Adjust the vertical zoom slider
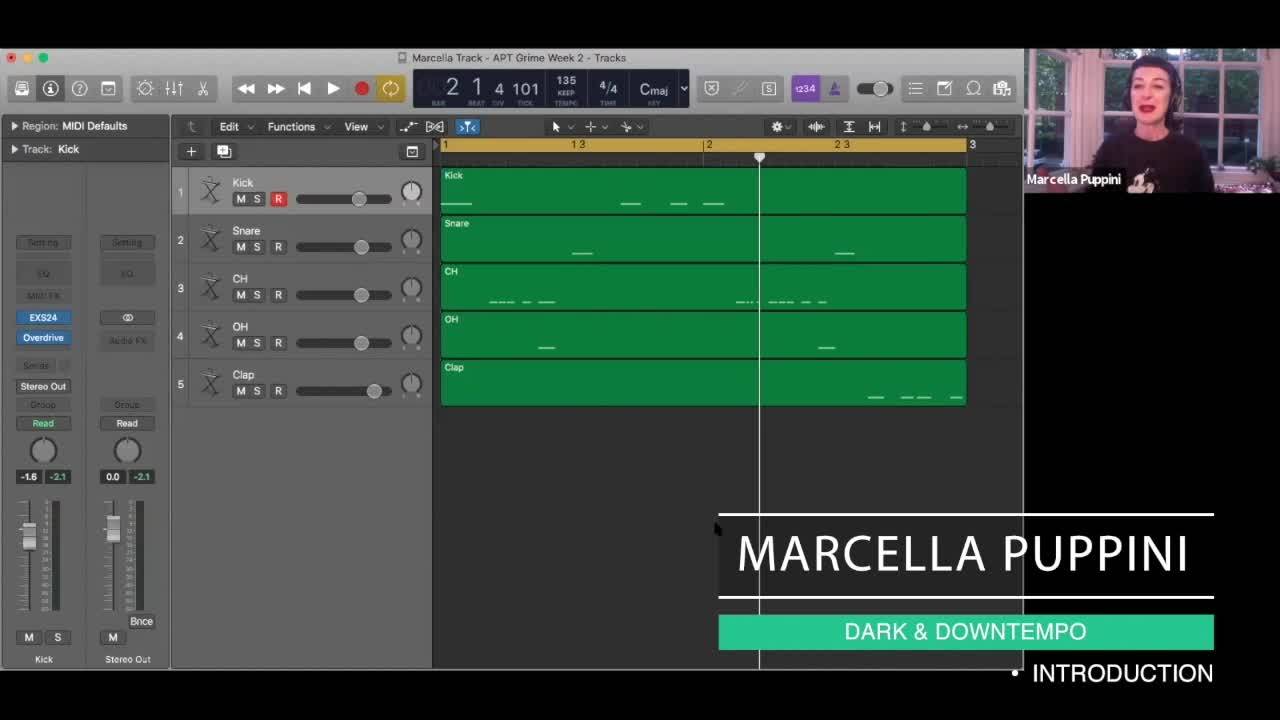 point(926,127)
